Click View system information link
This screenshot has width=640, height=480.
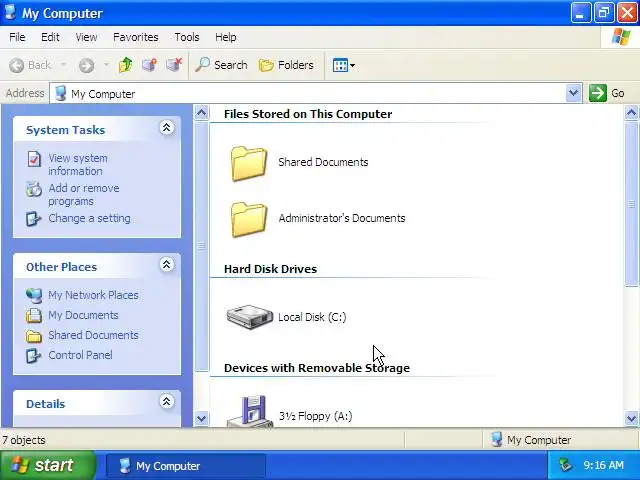click(78, 164)
